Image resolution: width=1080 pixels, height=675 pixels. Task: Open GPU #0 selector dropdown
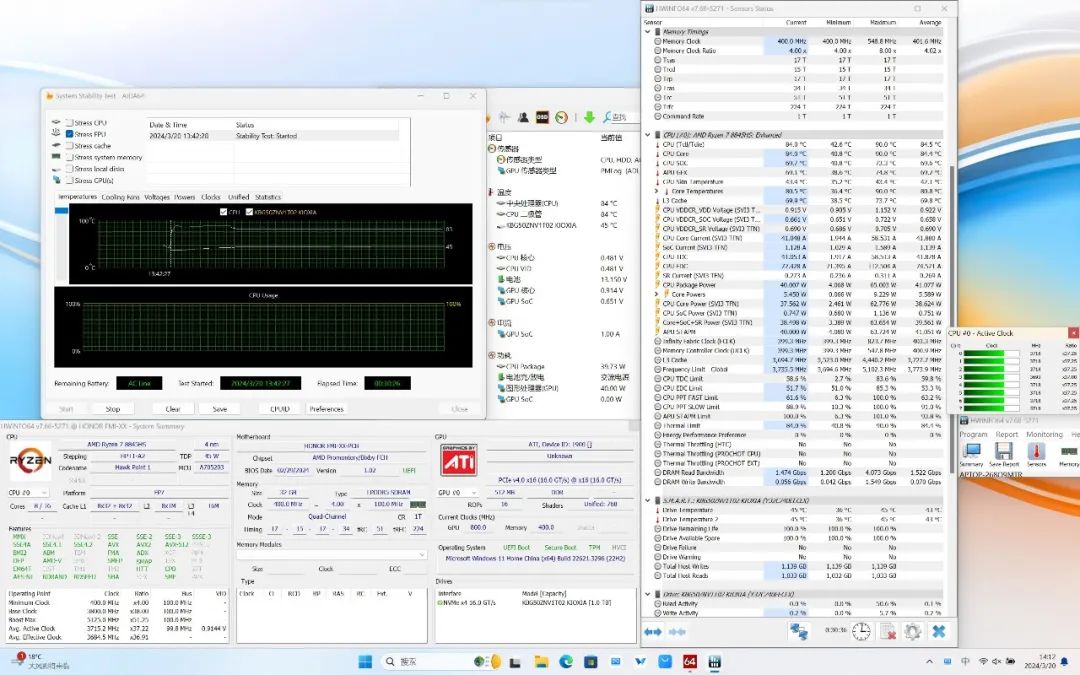coord(458,493)
